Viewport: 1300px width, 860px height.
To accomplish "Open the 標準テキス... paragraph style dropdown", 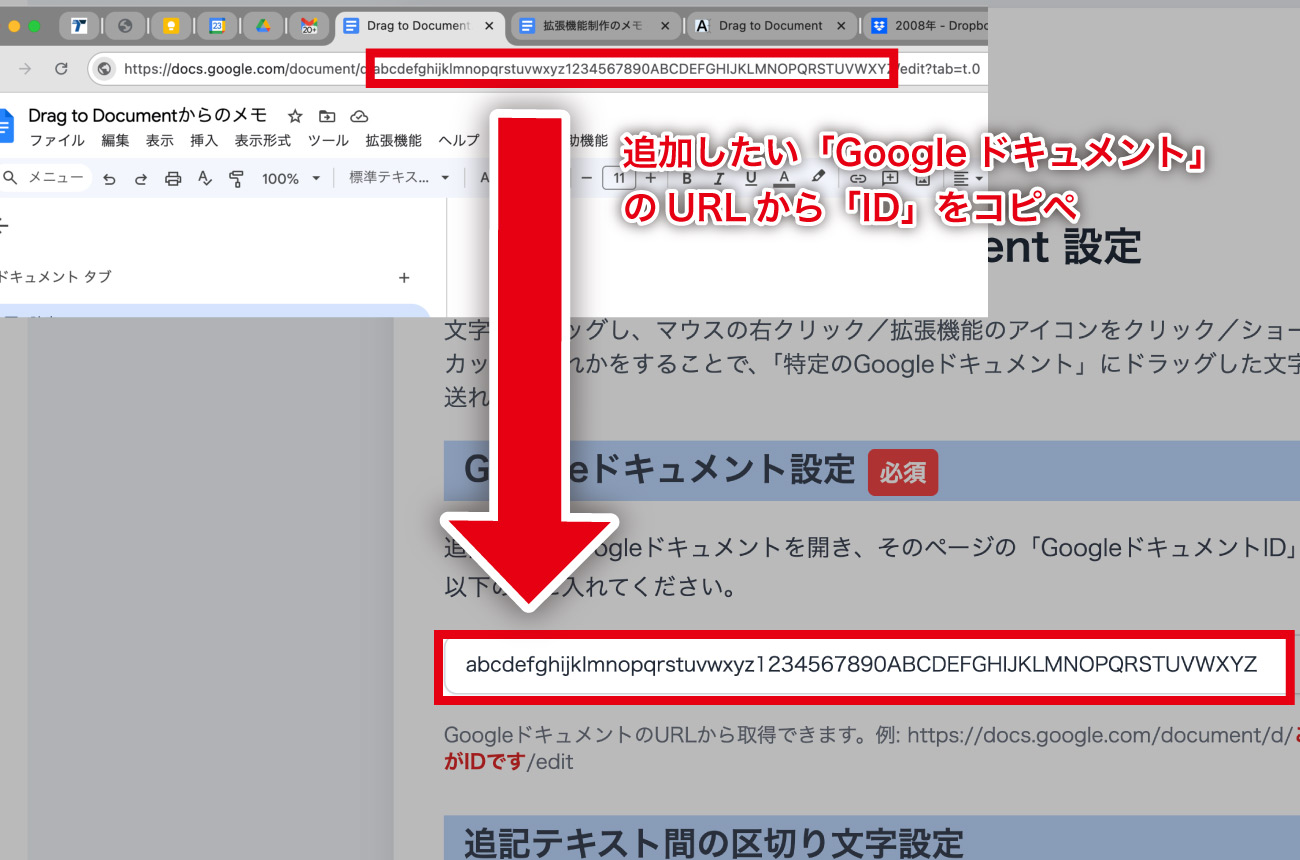I will pyautogui.click(x=398, y=178).
